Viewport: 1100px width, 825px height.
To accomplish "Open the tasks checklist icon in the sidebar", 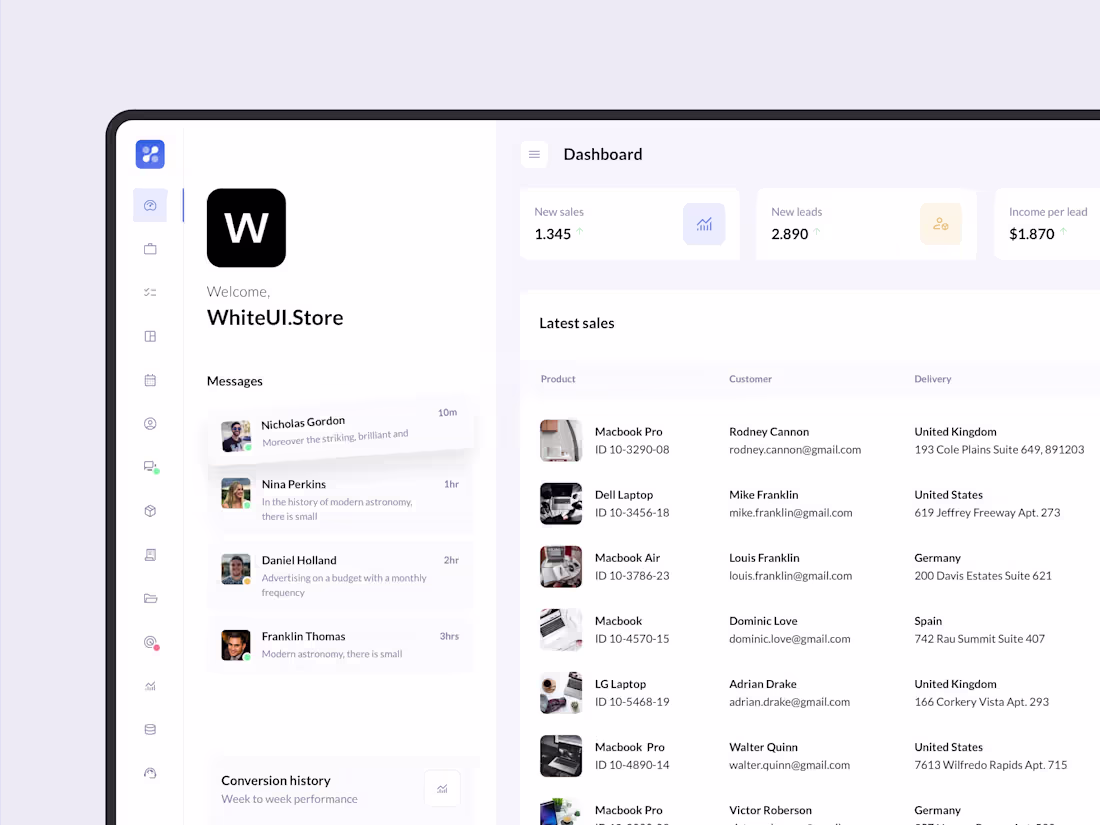I will tap(150, 292).
